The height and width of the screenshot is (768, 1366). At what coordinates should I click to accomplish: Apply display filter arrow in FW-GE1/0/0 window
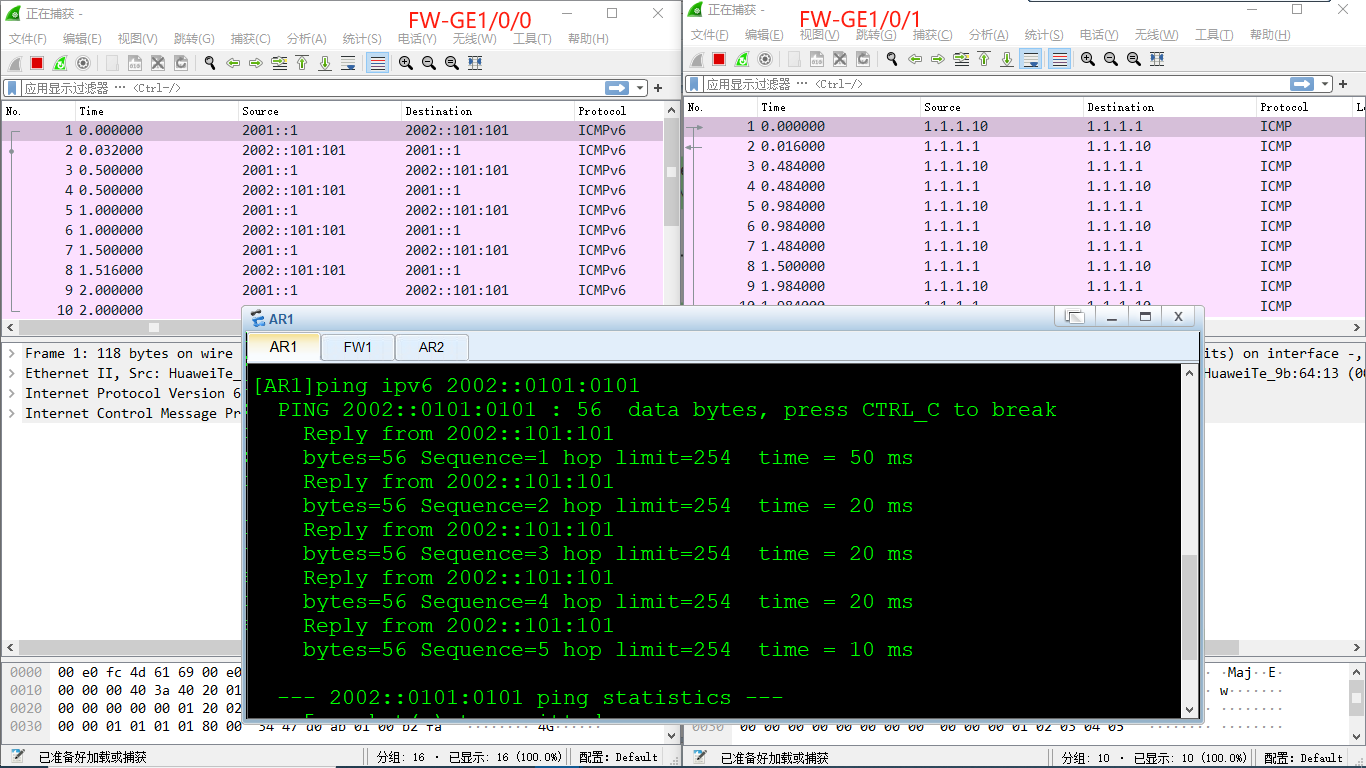click(x=617, y=88)
